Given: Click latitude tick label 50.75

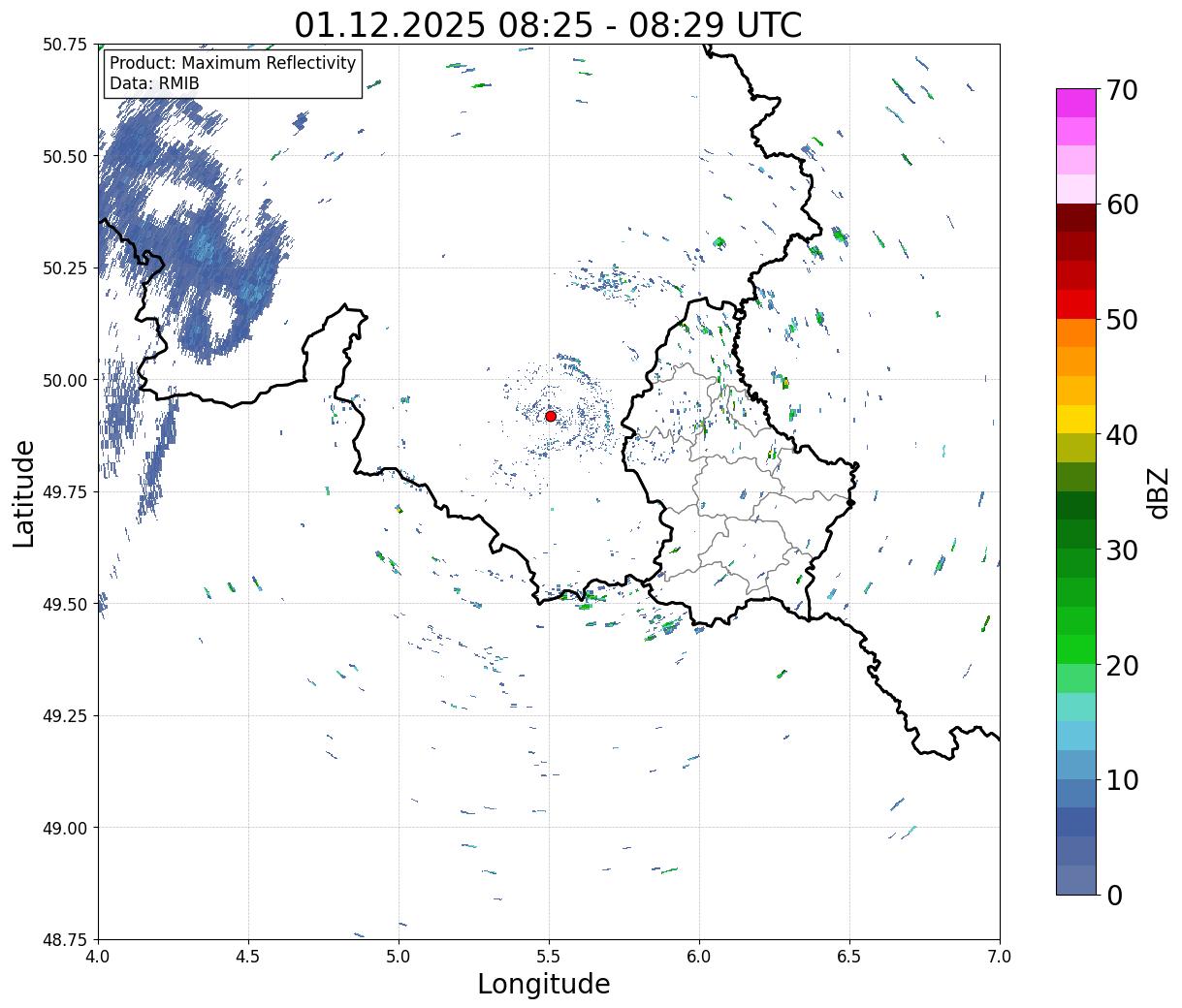Looking at the screenshot, I should tap(65, 45).
